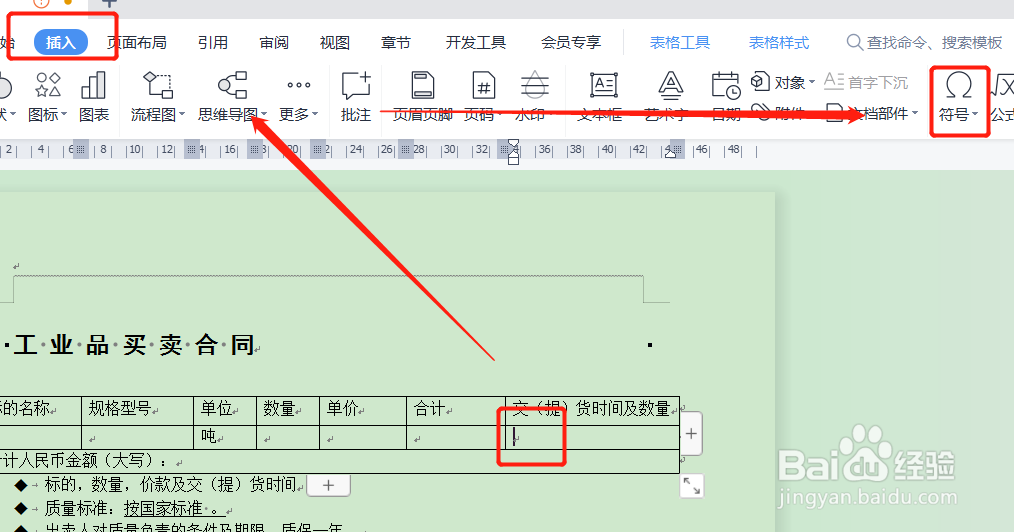
Task: Open the 文档部件 dropdown
Action: pyautogui.click(x=873, y=113)
